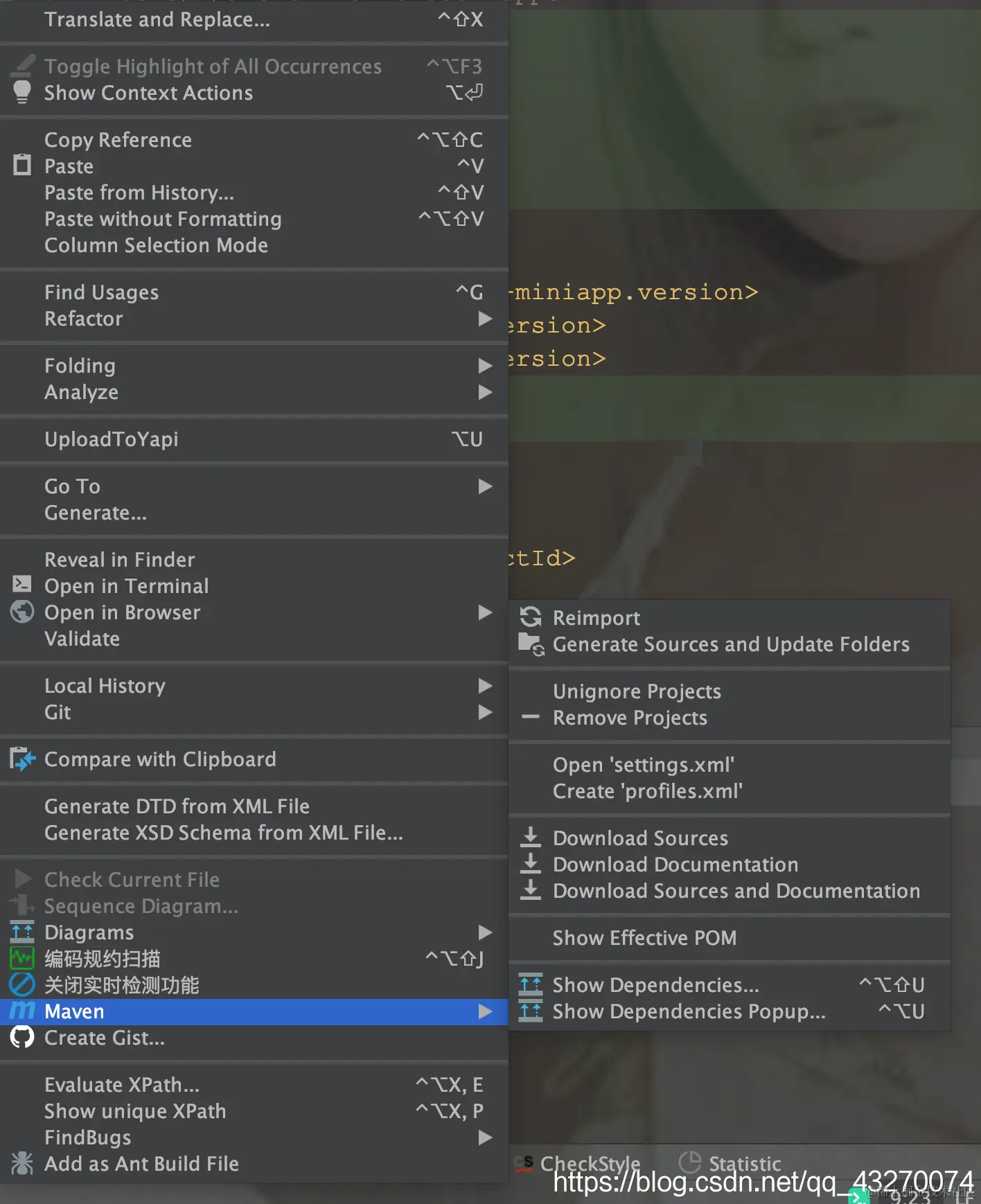Viewport: 981px width, 1204px height.
Task: Expand the Local History submenu arrow
Action: [486, 686]
